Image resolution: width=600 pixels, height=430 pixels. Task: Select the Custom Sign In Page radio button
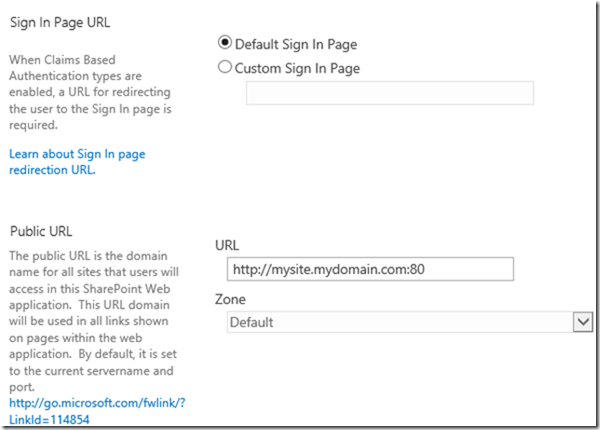224,68
